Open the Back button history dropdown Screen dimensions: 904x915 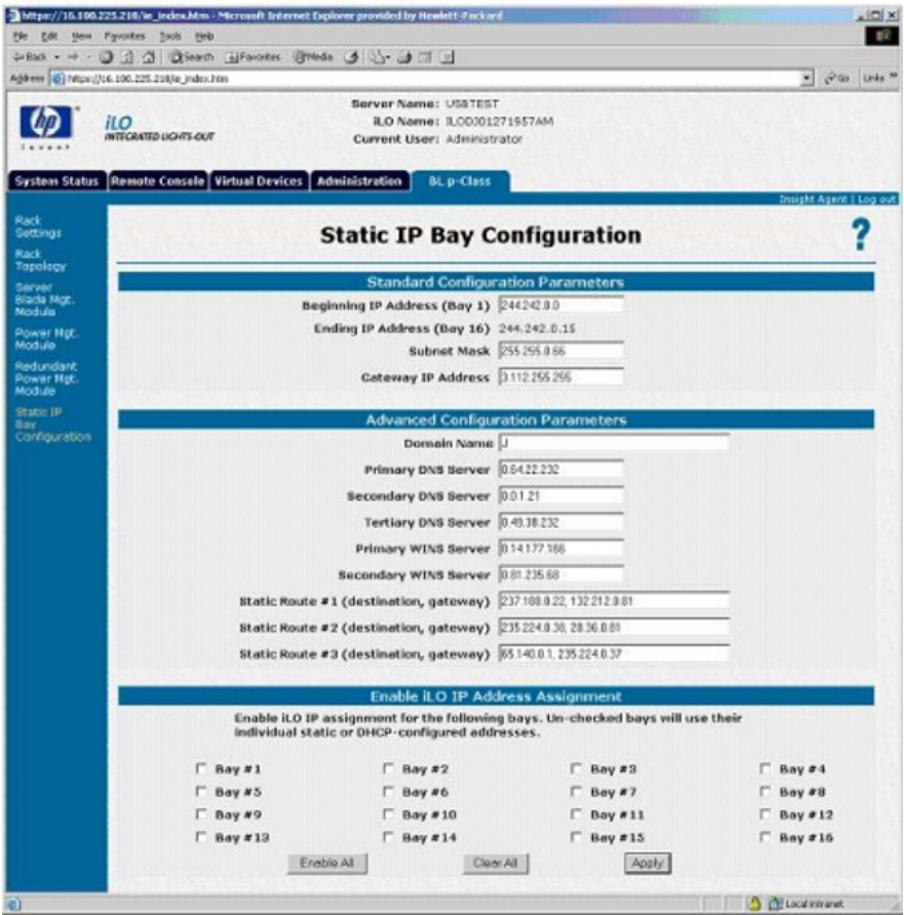[x=57, y=57]
